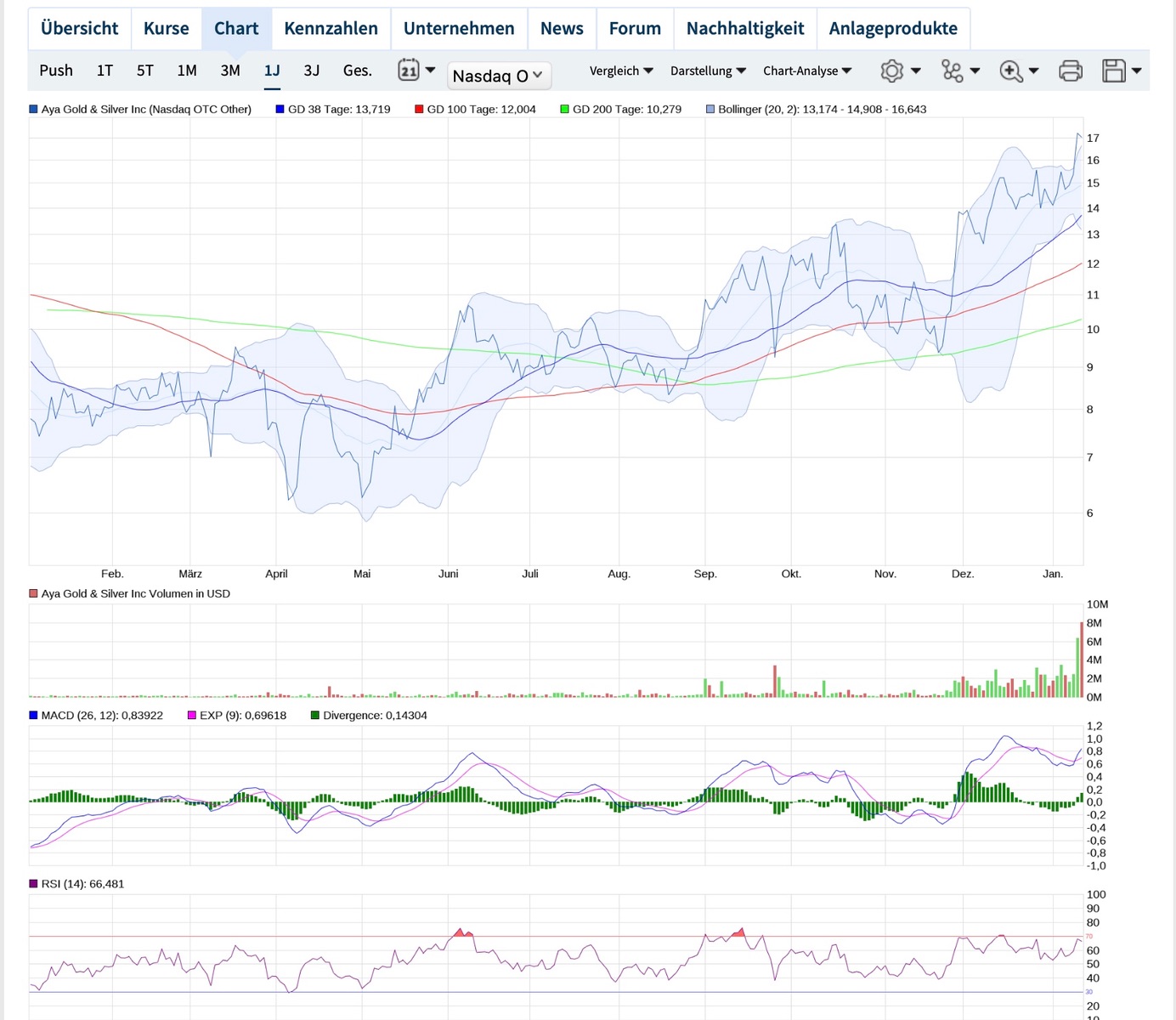Image resolution: width=1176 pixels, height=1020 pixels.
Task: Show full history with Ges. button
Action: click(x=357, y=71)
